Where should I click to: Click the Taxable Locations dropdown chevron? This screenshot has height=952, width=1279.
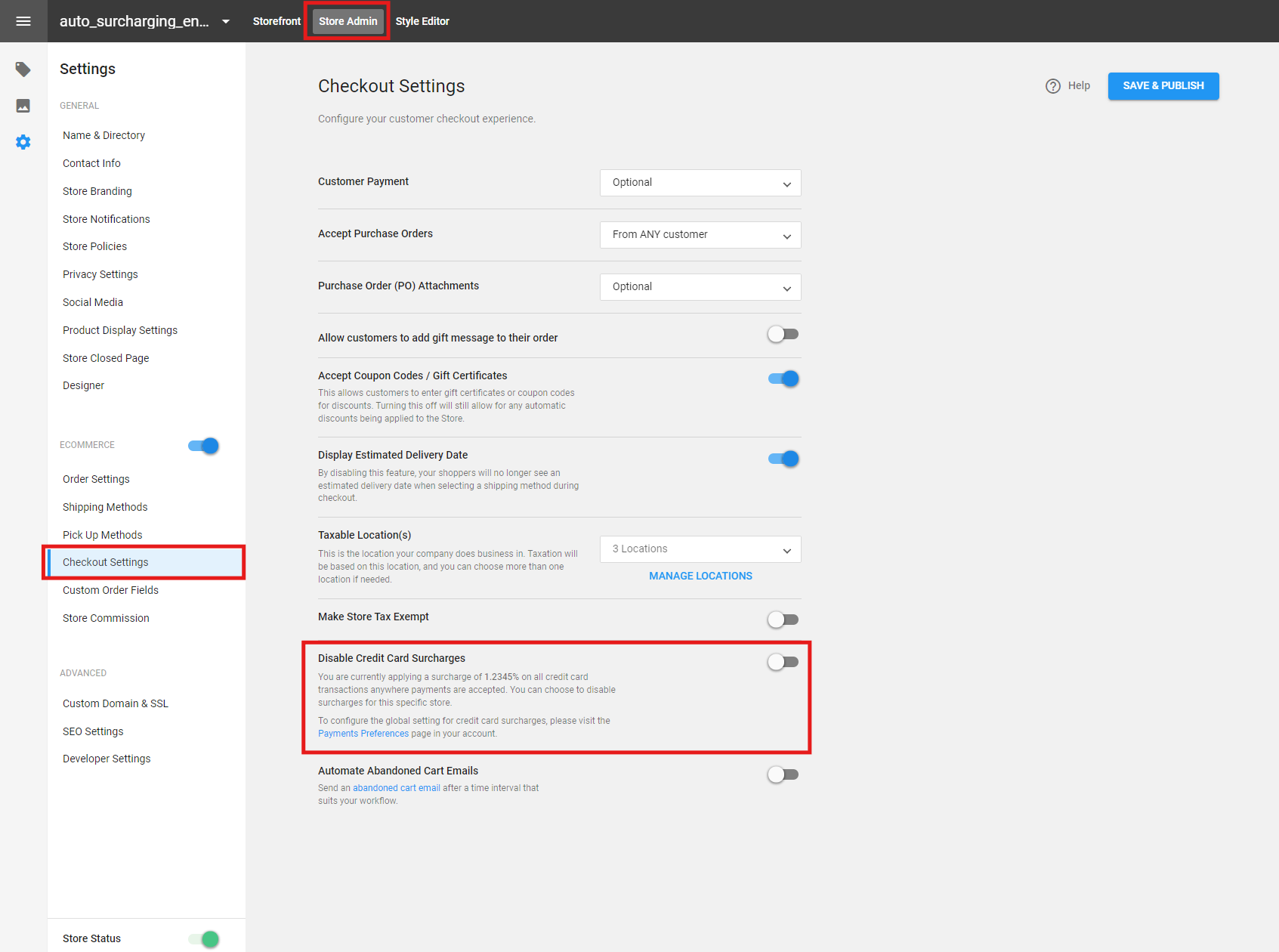click(787, 549)
